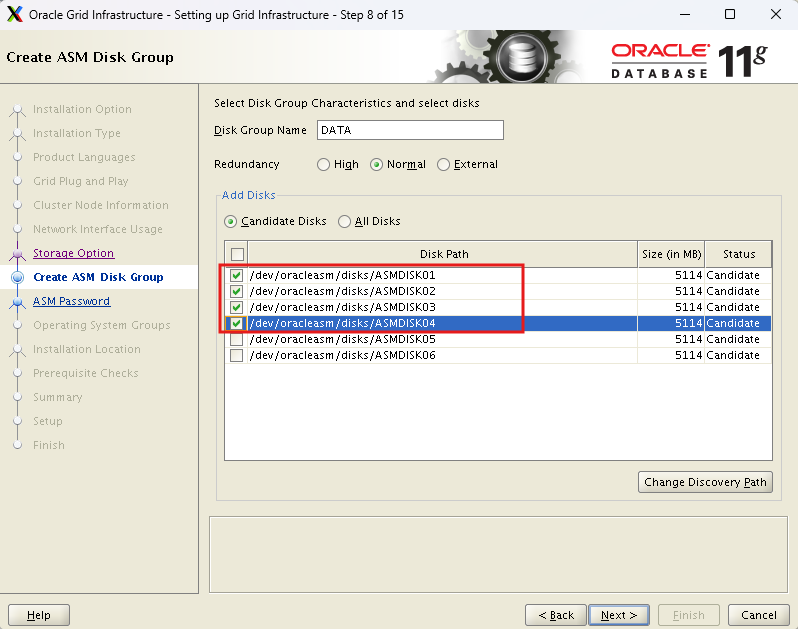798x629 pixels.
Task: Click the X window icon in title bar
Action: tap(15, 14)
